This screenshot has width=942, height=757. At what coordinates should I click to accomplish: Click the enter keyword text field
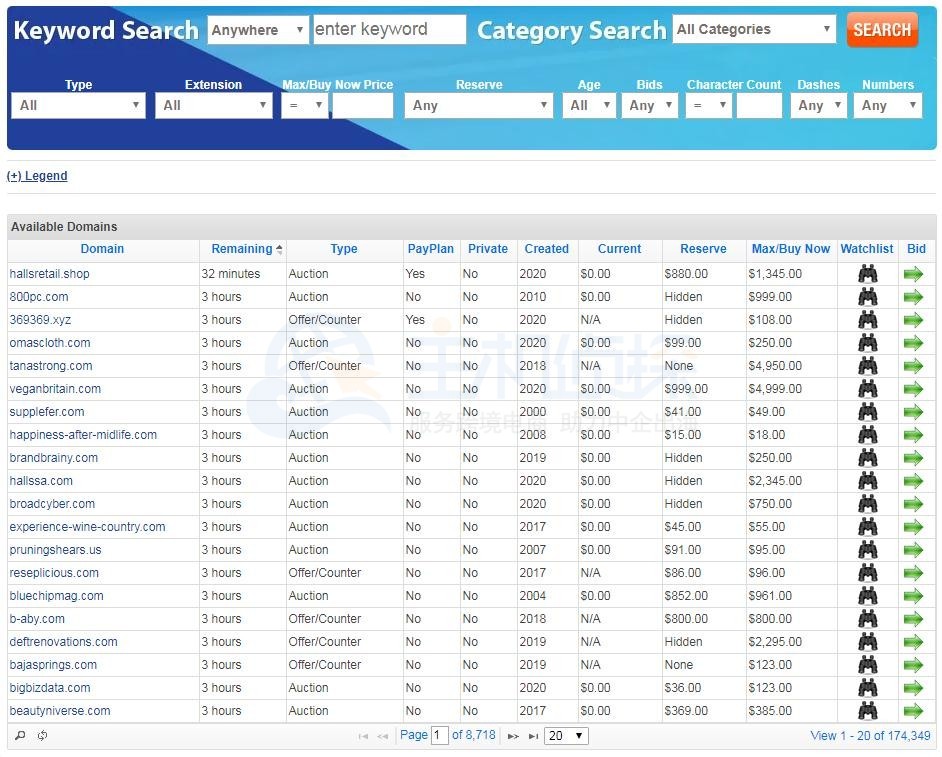point(389,30)
